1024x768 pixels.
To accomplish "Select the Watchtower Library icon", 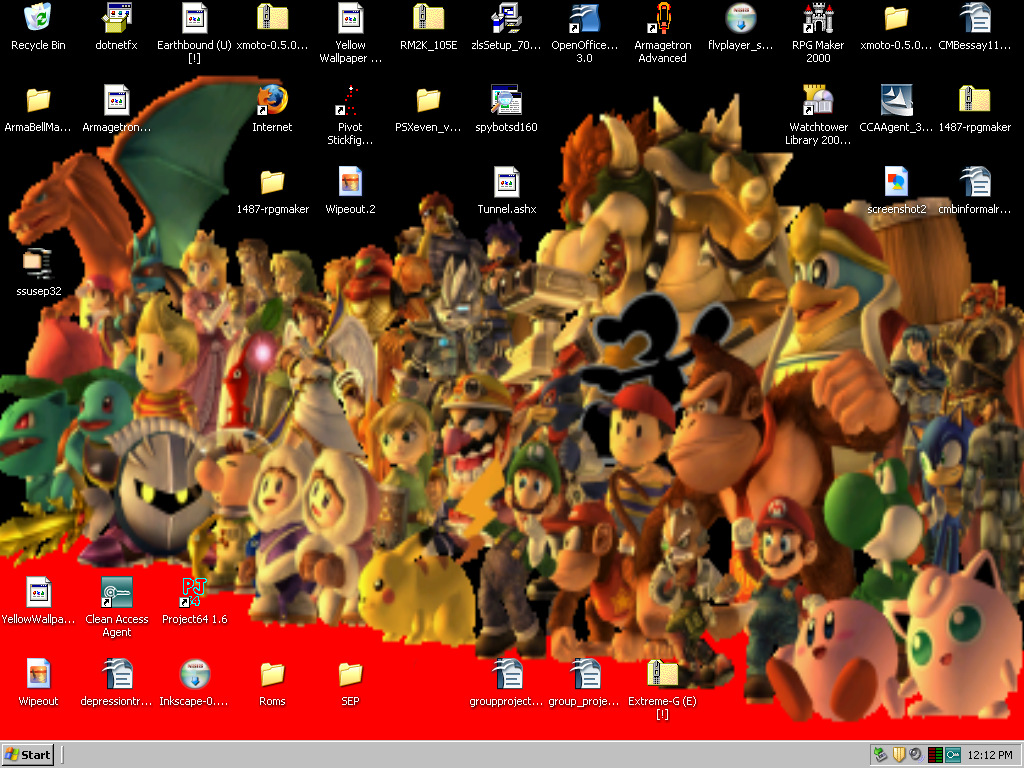I will (818, 100).
